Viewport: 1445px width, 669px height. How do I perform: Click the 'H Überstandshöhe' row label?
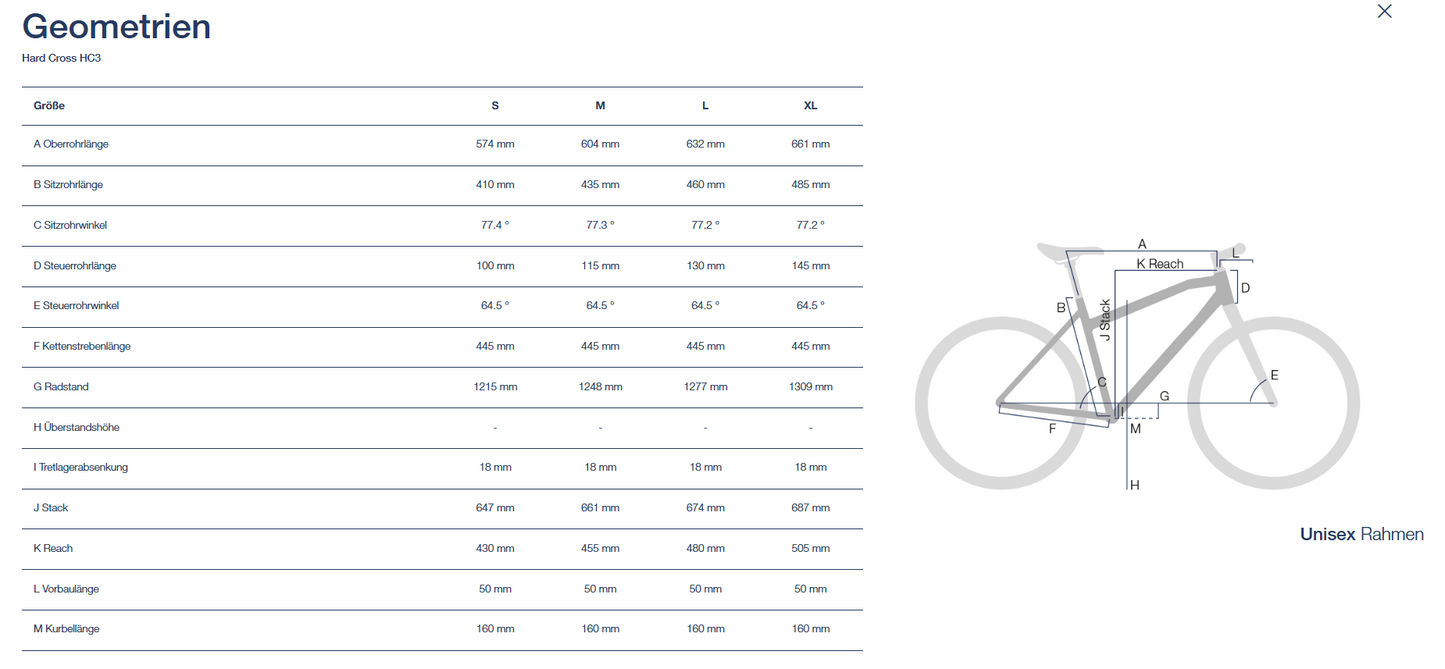76,427
